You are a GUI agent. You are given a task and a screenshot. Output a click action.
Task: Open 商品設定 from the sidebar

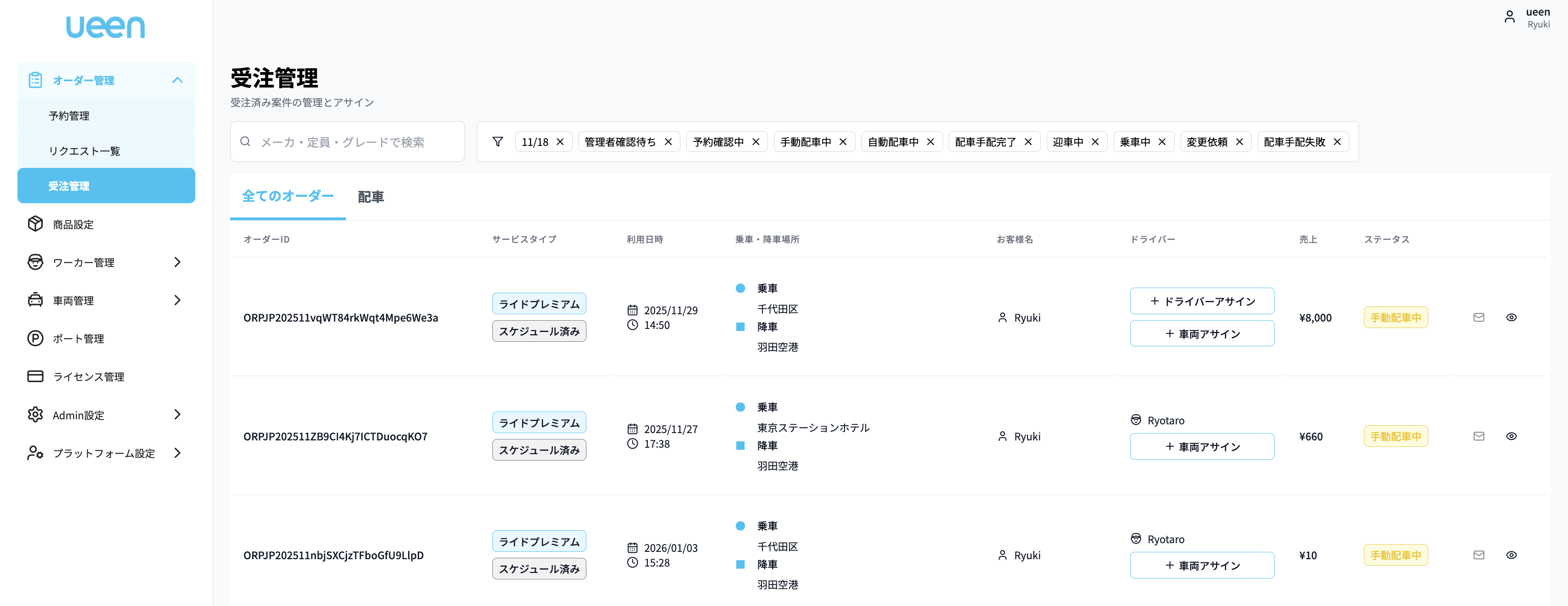[x=73, y=224]
